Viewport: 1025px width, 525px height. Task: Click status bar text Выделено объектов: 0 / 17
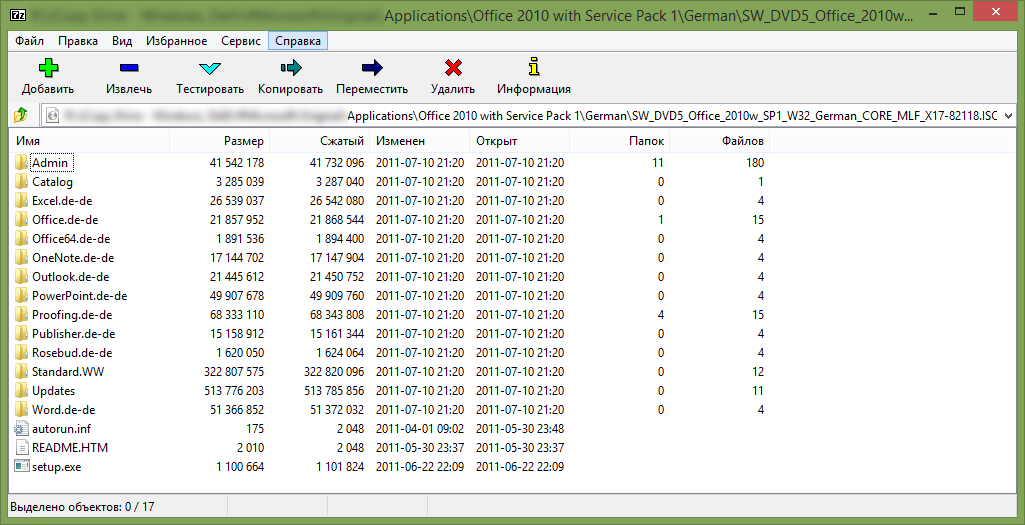[82, 506]
